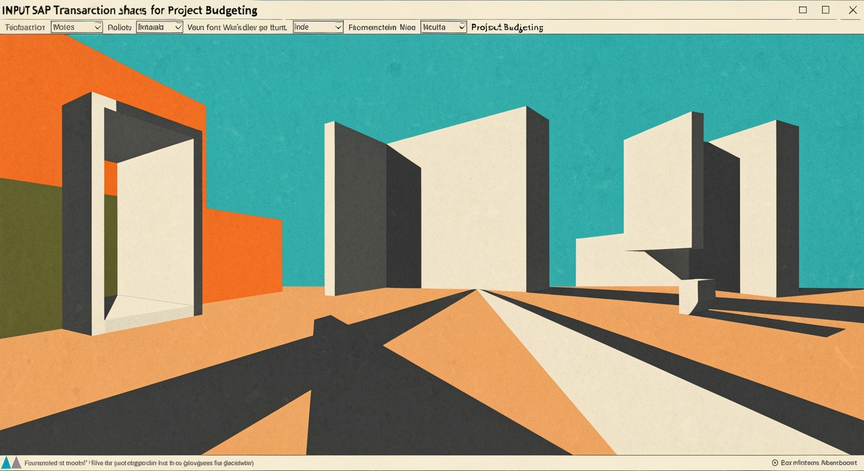Click the gray triangle icon in status bar
This screenshot has height=471, width=864.
pos(17,463)
